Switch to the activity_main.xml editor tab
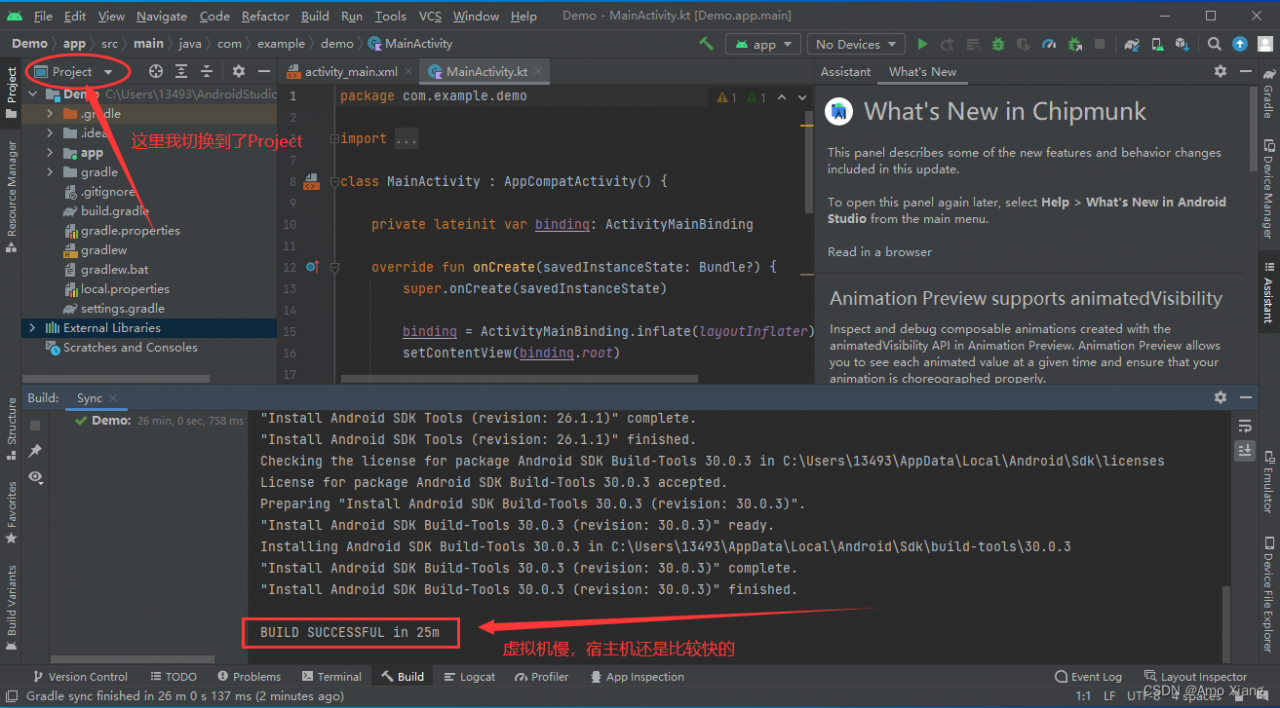 point(350,72)
